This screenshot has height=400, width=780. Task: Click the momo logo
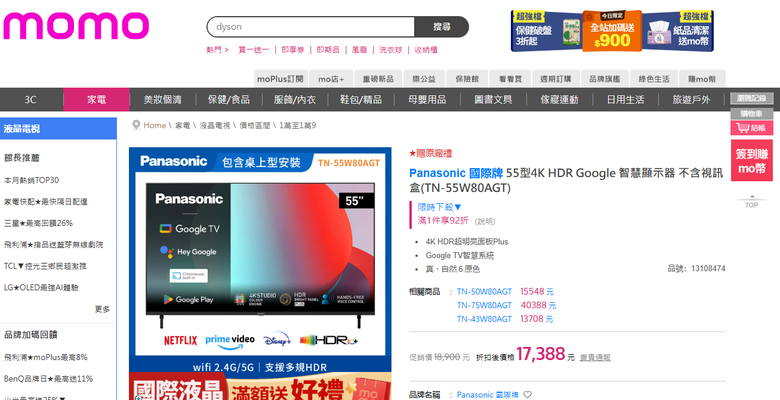(76, 25)
